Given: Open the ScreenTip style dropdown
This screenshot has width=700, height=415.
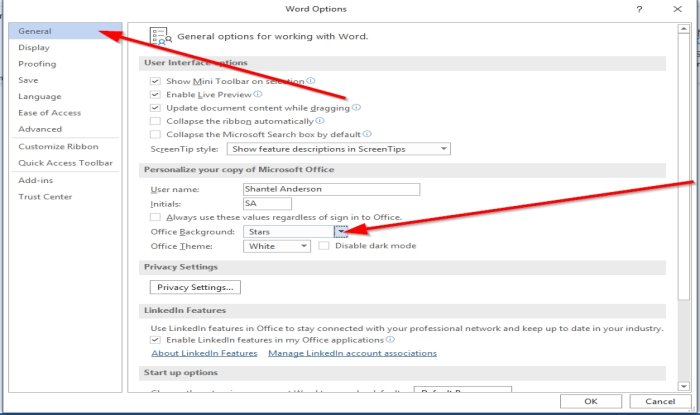Looking at the screenshot, I should pyautogui.click(x=339, y=149).
